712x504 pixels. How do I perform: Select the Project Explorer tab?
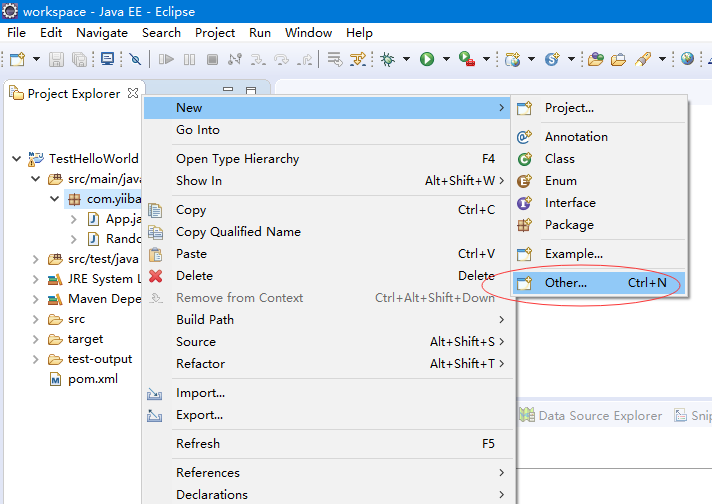[x=74, y=94]
